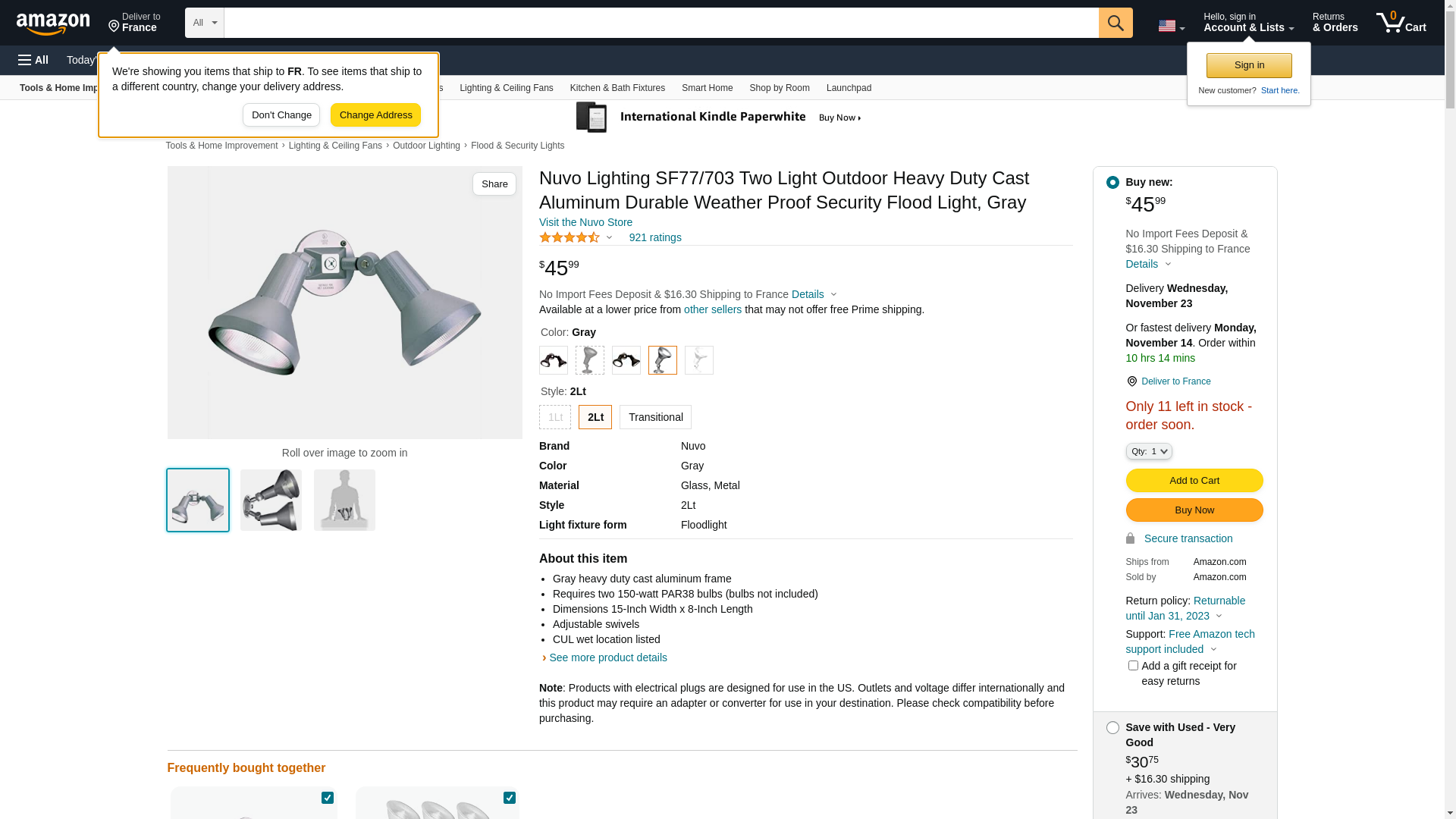
Task: Click the Add to Cart button
Action: (x=1194, y=481)
